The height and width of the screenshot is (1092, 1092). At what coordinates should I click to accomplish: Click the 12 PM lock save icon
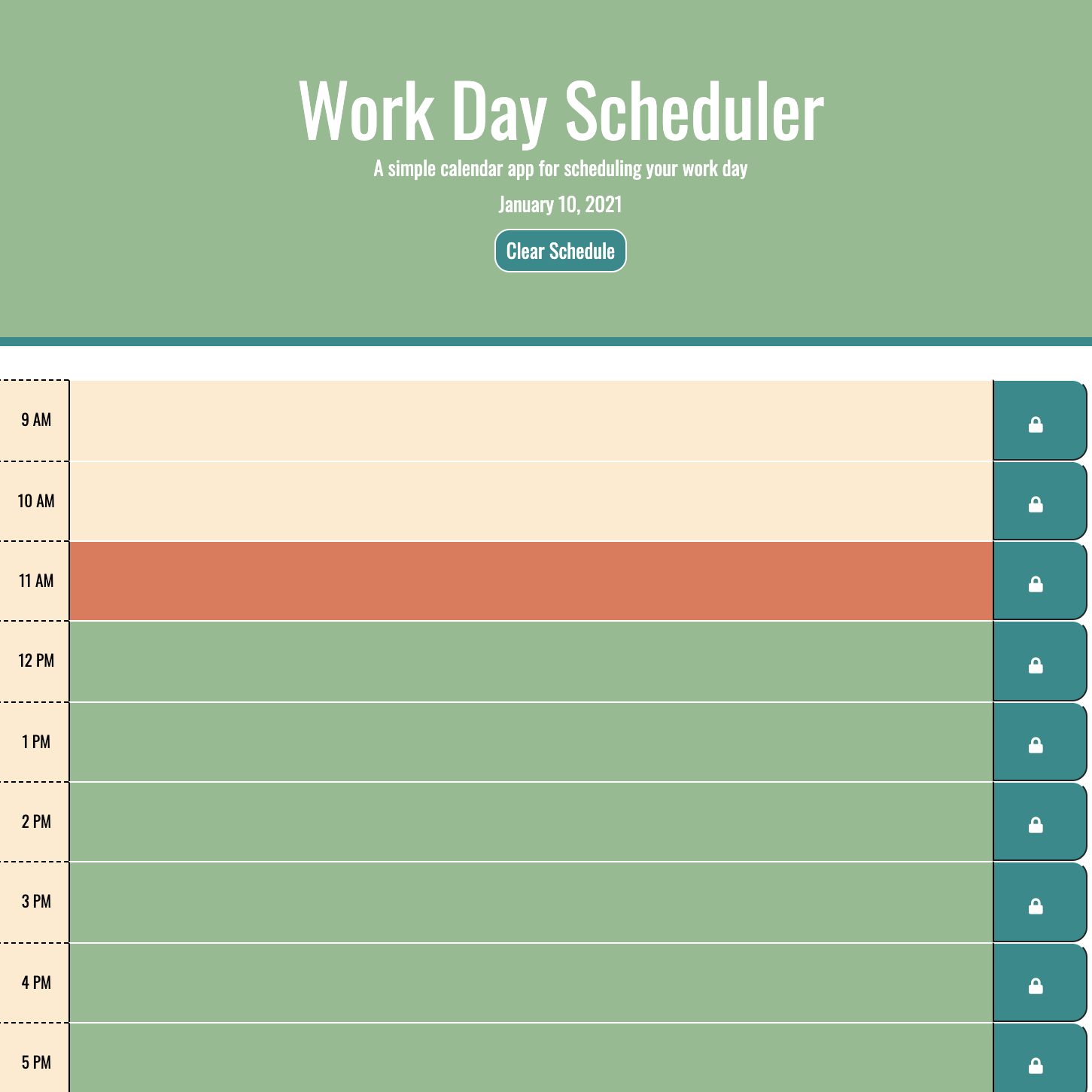(1036, 665)
